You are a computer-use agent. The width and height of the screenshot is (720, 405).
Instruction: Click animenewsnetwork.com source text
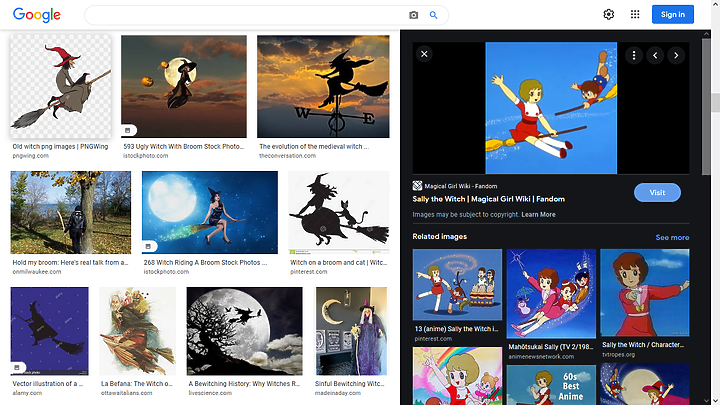pyautogui.click(x=541, y=356)
